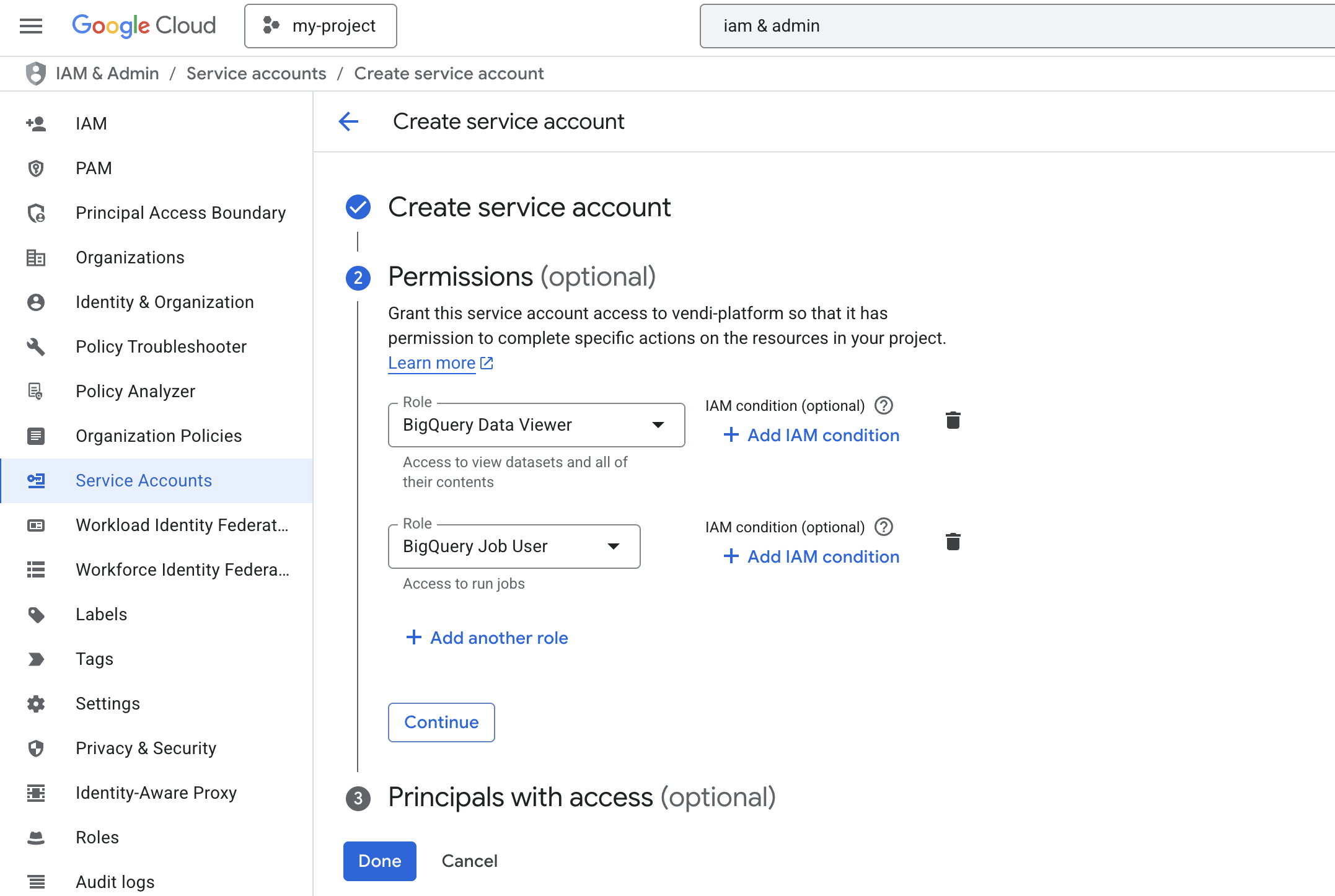Select the Service Accounts sidebar icon
Viewport: 1335px width, 896px height.
pyautogui.click(x=35, y=480)
